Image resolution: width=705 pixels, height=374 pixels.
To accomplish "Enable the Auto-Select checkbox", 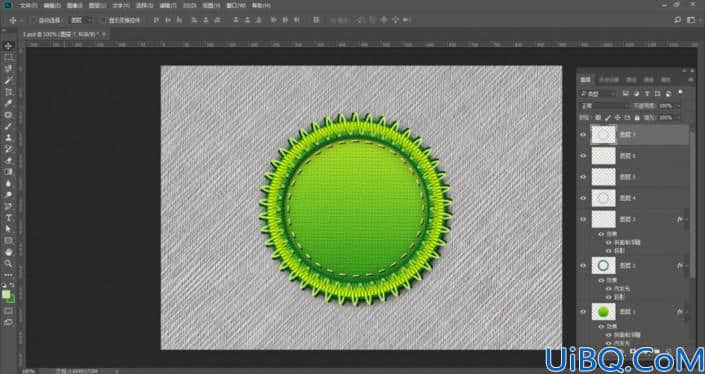I will 33,20.
